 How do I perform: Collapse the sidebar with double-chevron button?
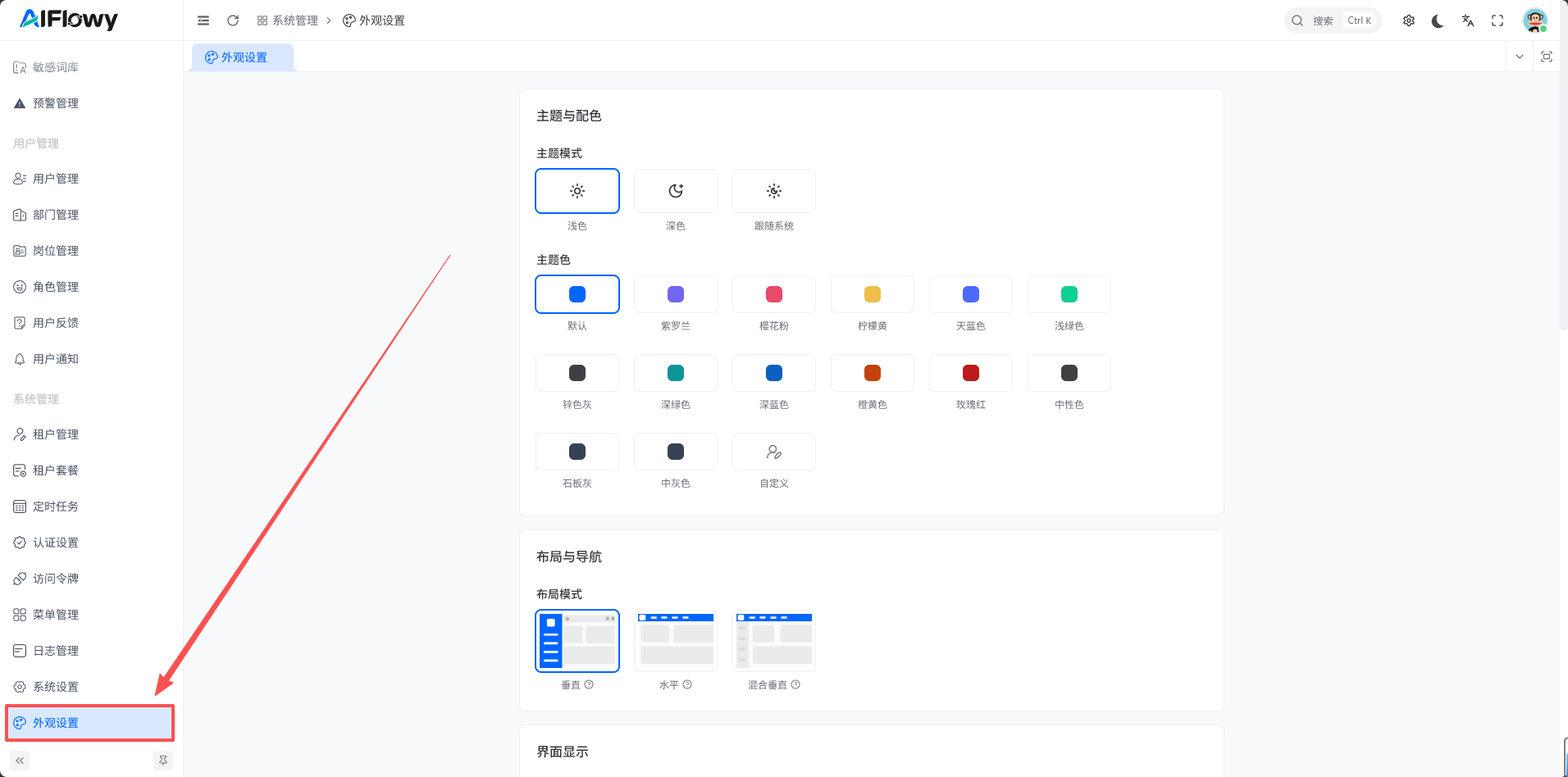click(x=20, y=761)
